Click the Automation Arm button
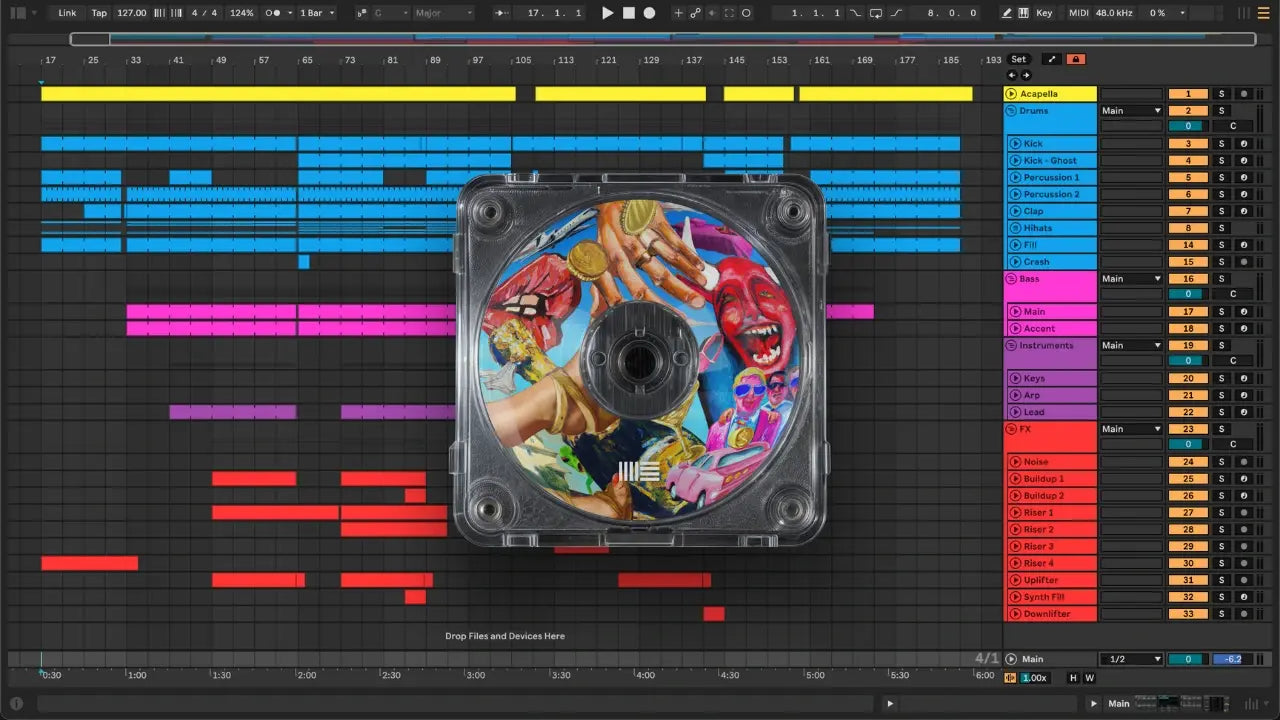 [x=694, y=13]
